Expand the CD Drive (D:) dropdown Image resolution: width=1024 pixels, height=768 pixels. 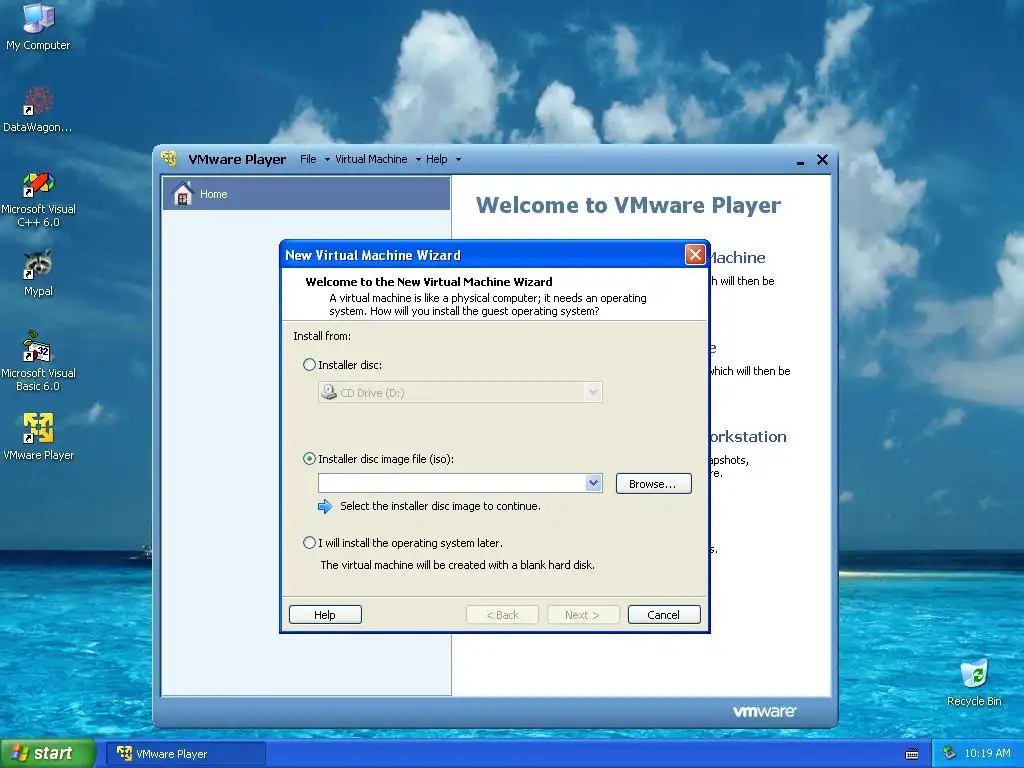(593, 392)
